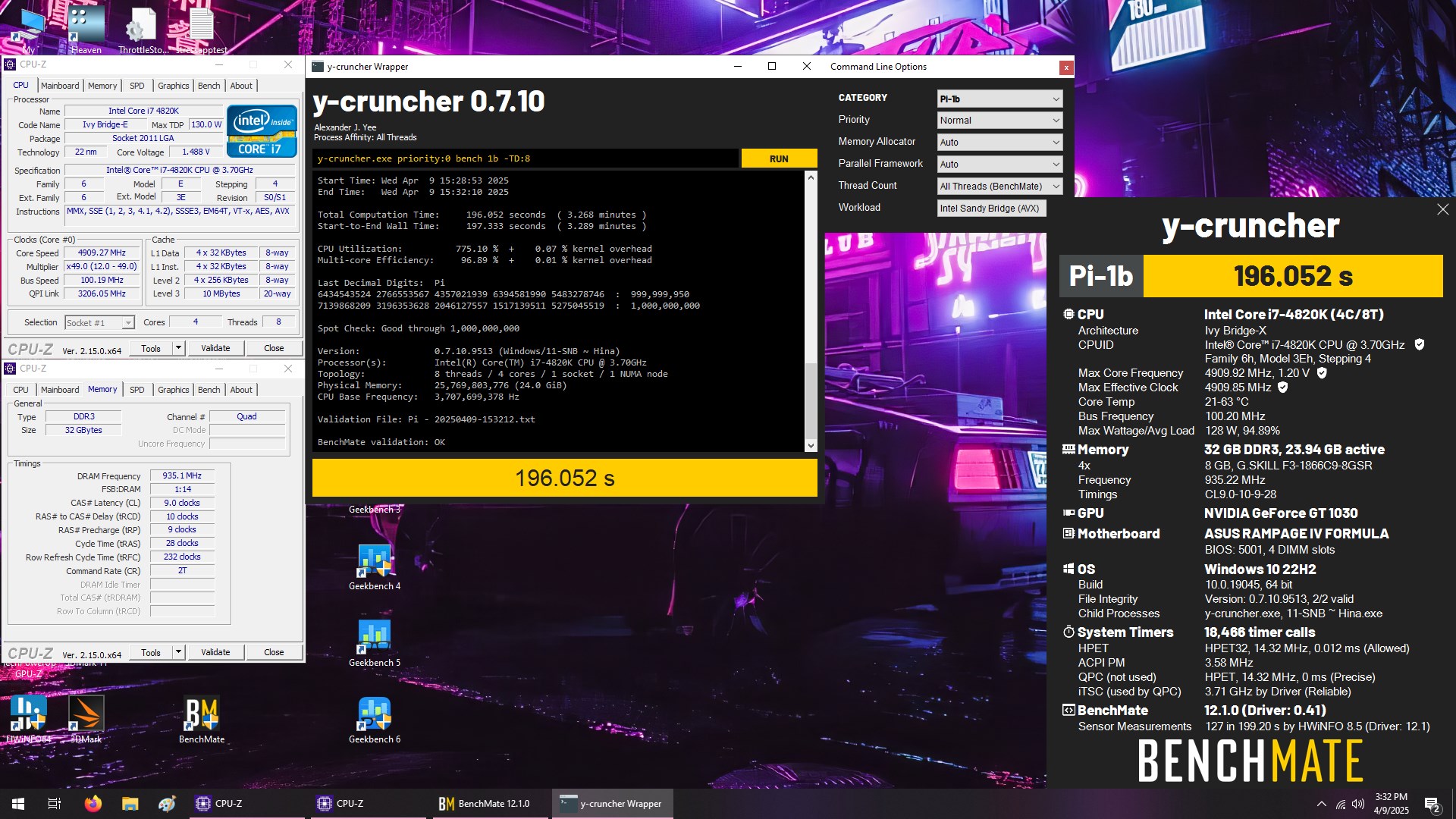1456x819 pixels.
Task: Switch to CPU tab in bottom CPU-Z
Action: point(21,390)
